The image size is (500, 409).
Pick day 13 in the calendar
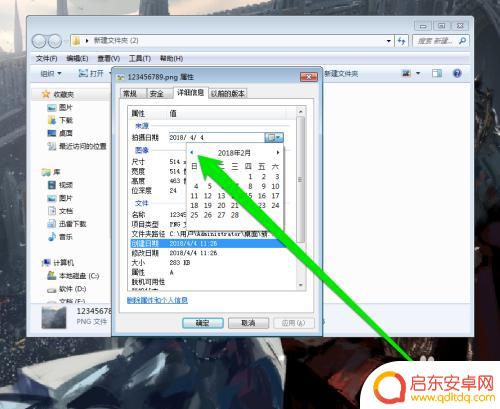coord(221,196)
